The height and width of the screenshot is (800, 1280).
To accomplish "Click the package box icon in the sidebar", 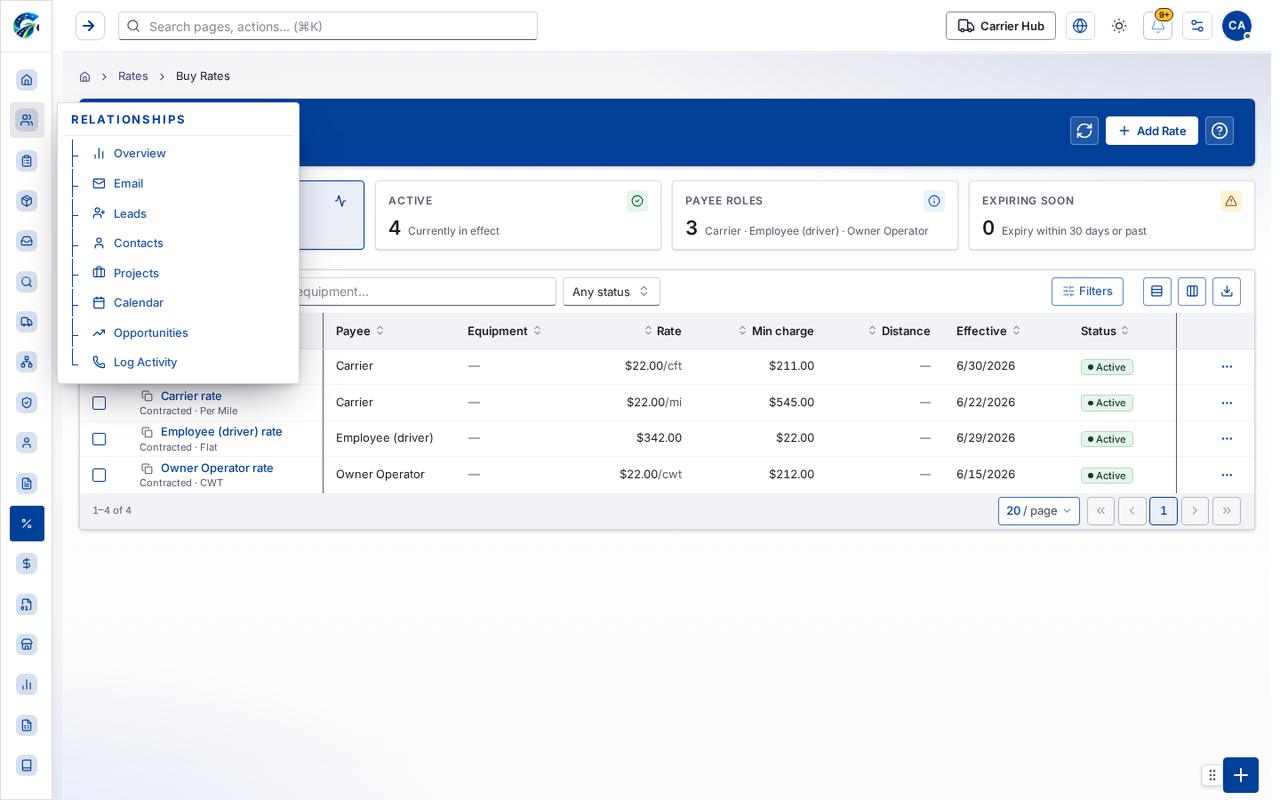I will coord(27,201).
